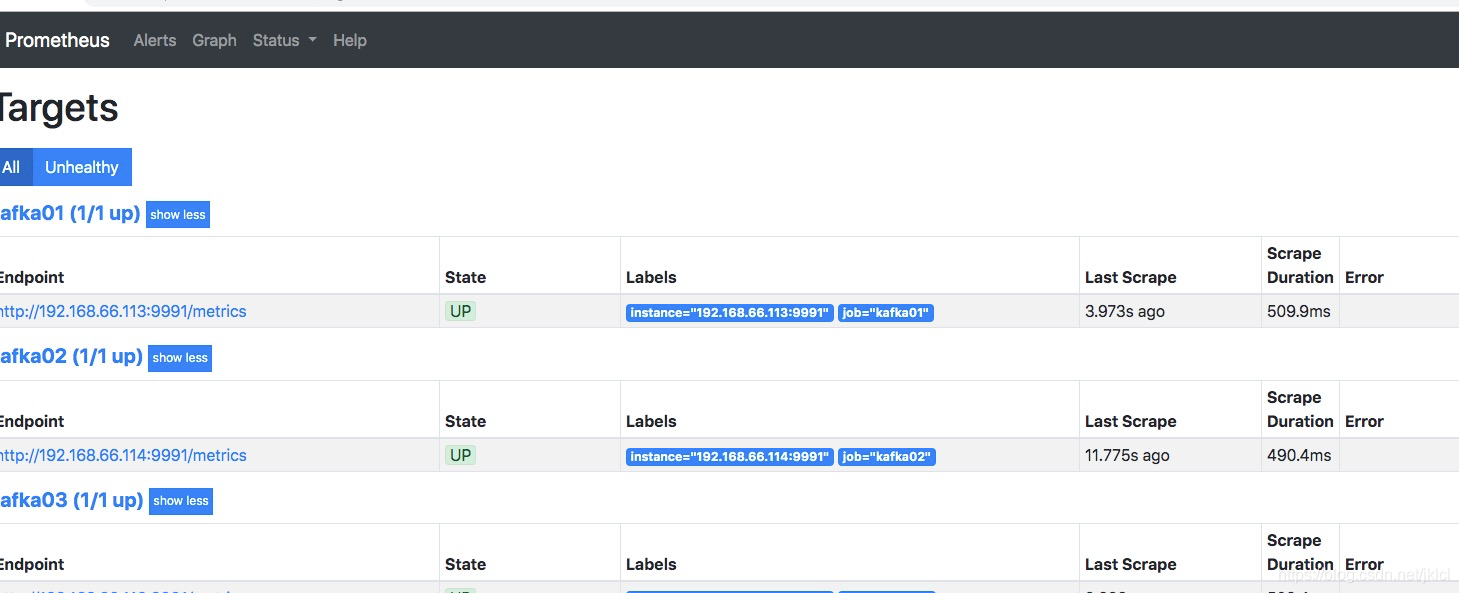Select the All targets filter
The image size is (1459, 593).
pyautogui.click(x=14, y=167)
